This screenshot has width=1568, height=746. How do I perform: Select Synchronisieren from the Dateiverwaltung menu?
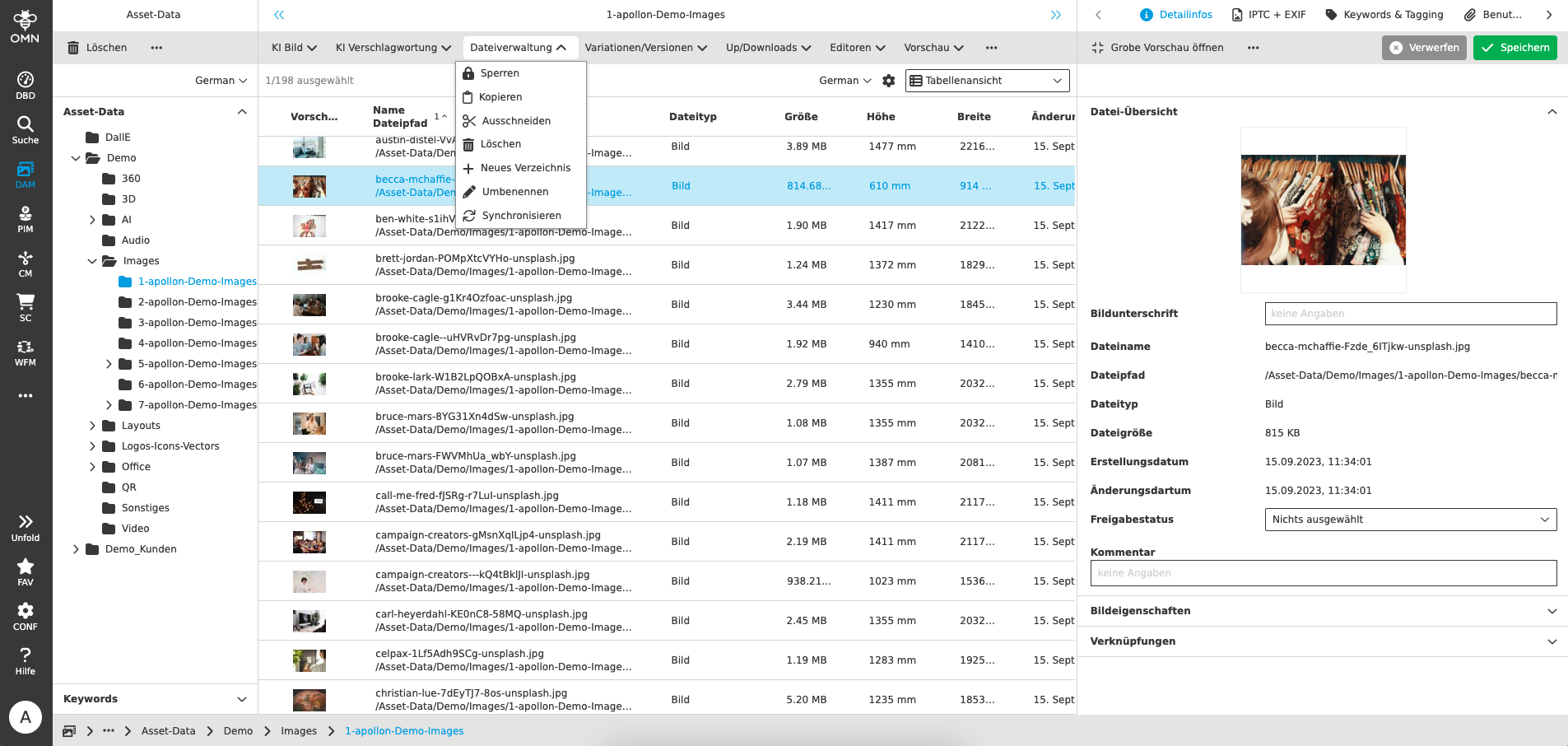click(521, 216)
